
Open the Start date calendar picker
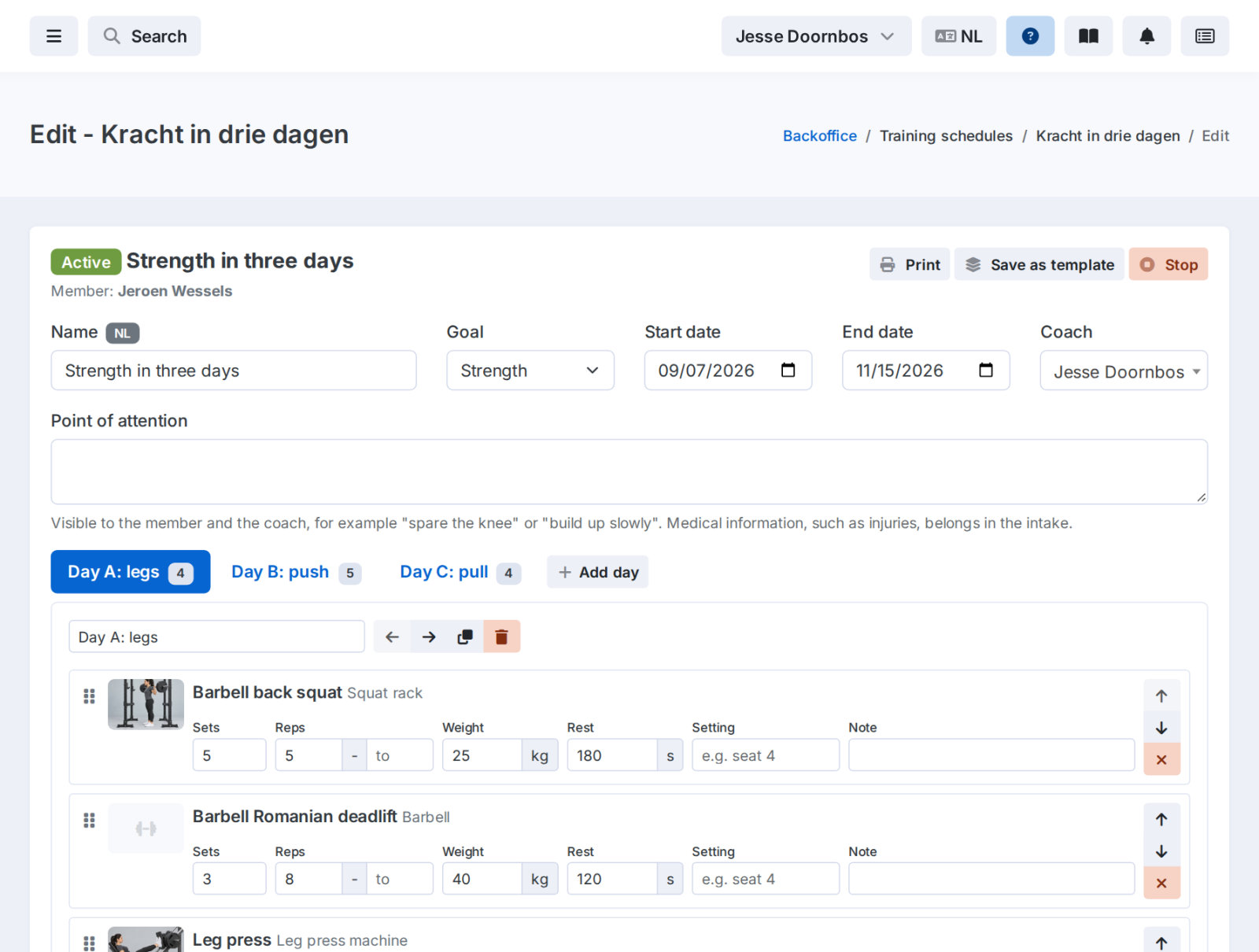click(x=788, y=371)
